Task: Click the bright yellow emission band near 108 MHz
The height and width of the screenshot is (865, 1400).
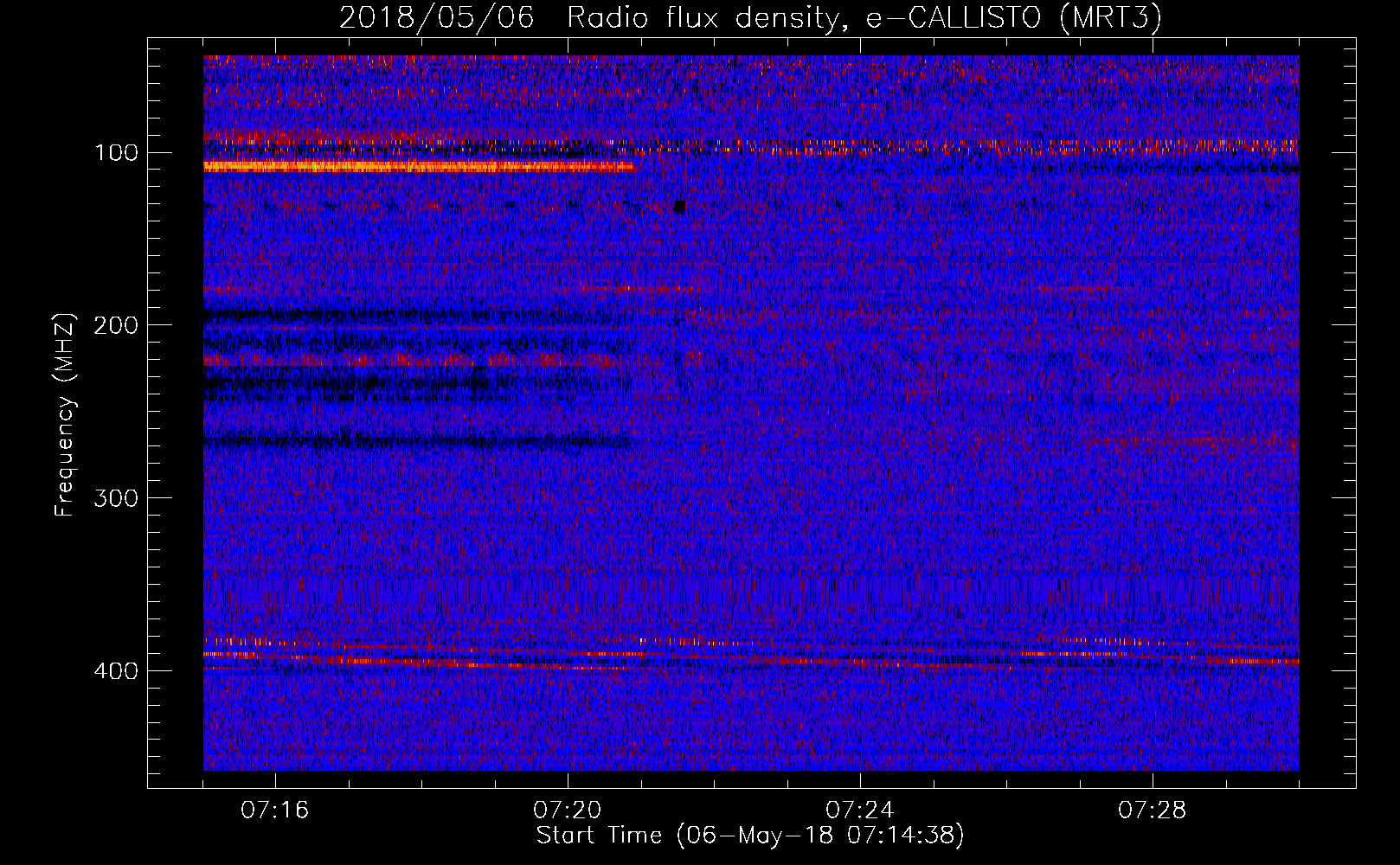Action: pos(419,166)
